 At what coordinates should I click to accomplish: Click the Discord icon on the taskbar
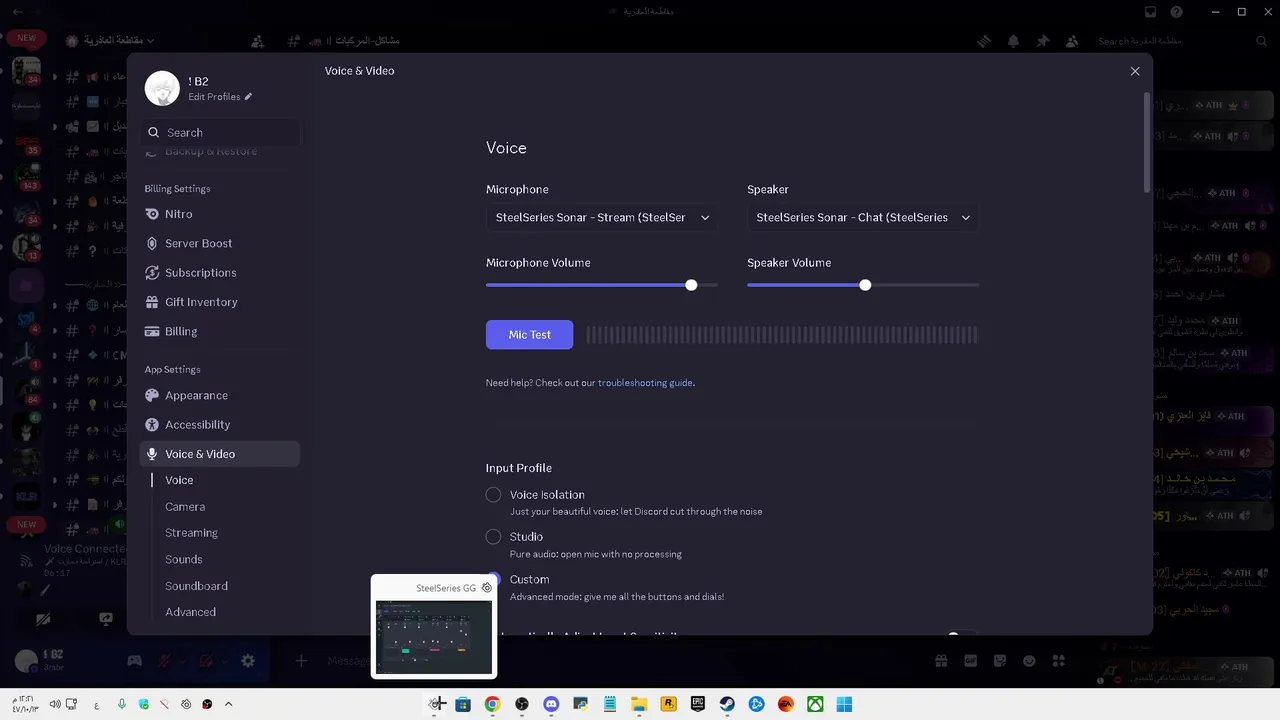pos(551,704)
